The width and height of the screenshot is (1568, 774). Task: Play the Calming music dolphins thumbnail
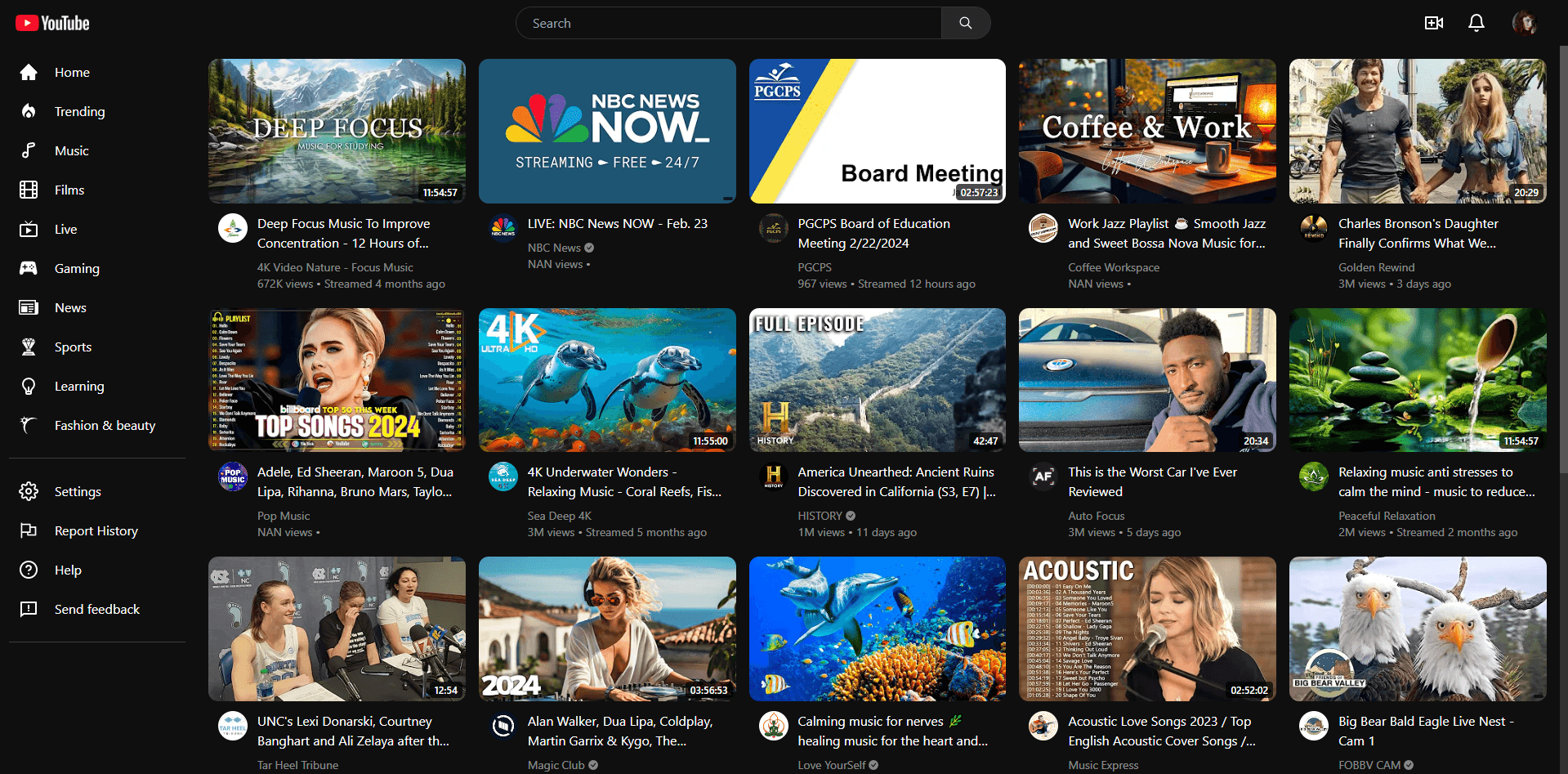pyautogui.click(x=878, y=629)
